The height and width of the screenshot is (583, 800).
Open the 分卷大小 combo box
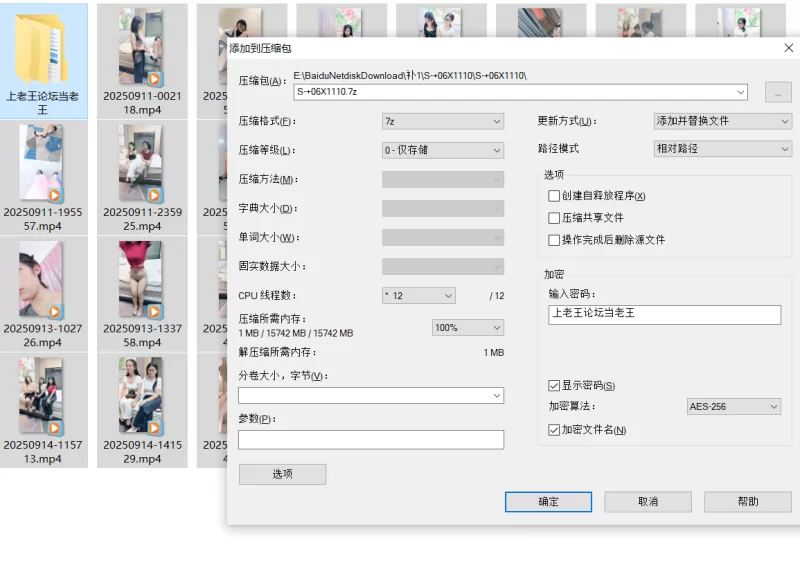(371, 395)
